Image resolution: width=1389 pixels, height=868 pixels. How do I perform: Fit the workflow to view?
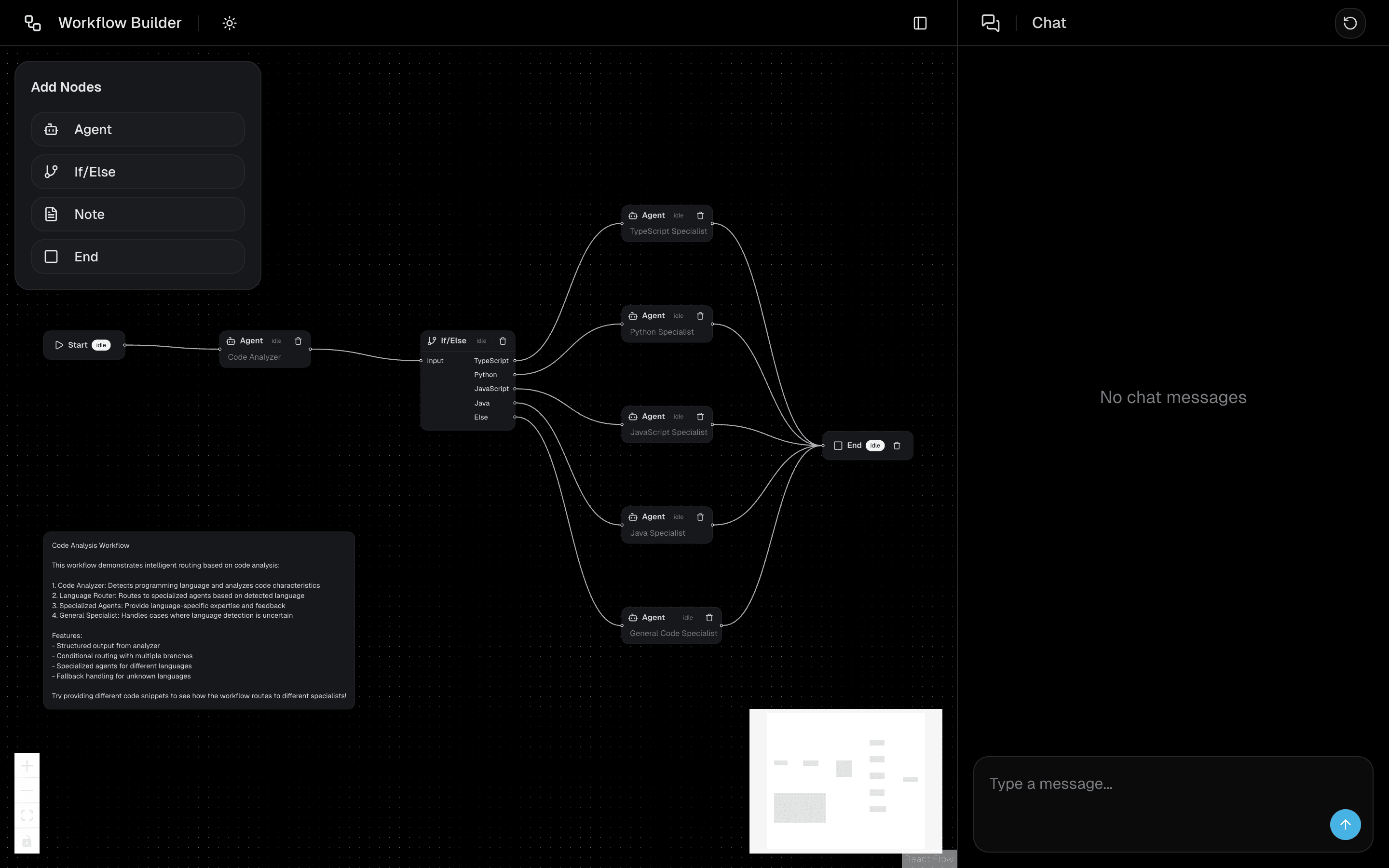(x=27, y=814)
